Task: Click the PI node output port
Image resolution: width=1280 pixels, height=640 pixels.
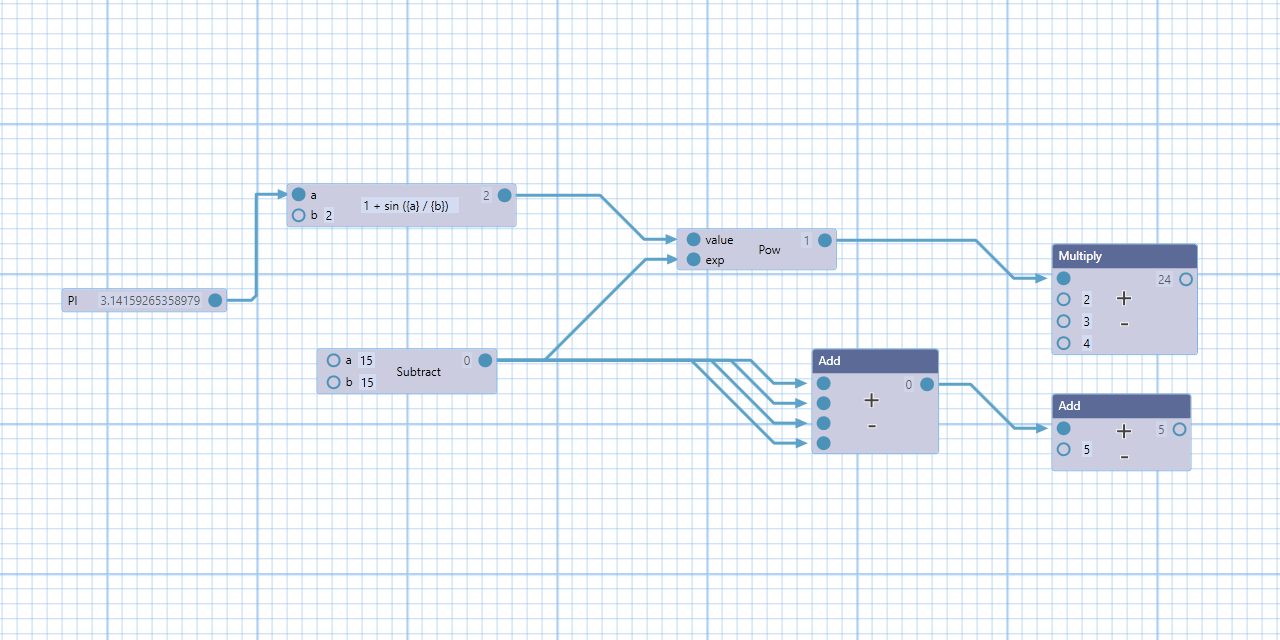Action: pos(215,300)
